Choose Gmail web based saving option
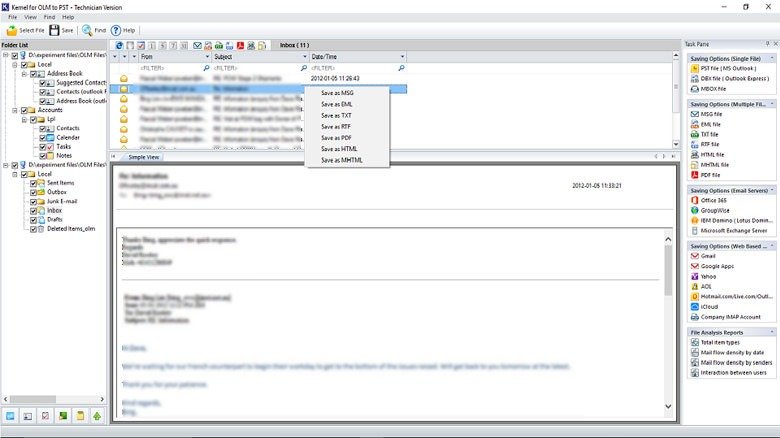This screenshot has width=780, height=438. [x=703, y=256]
